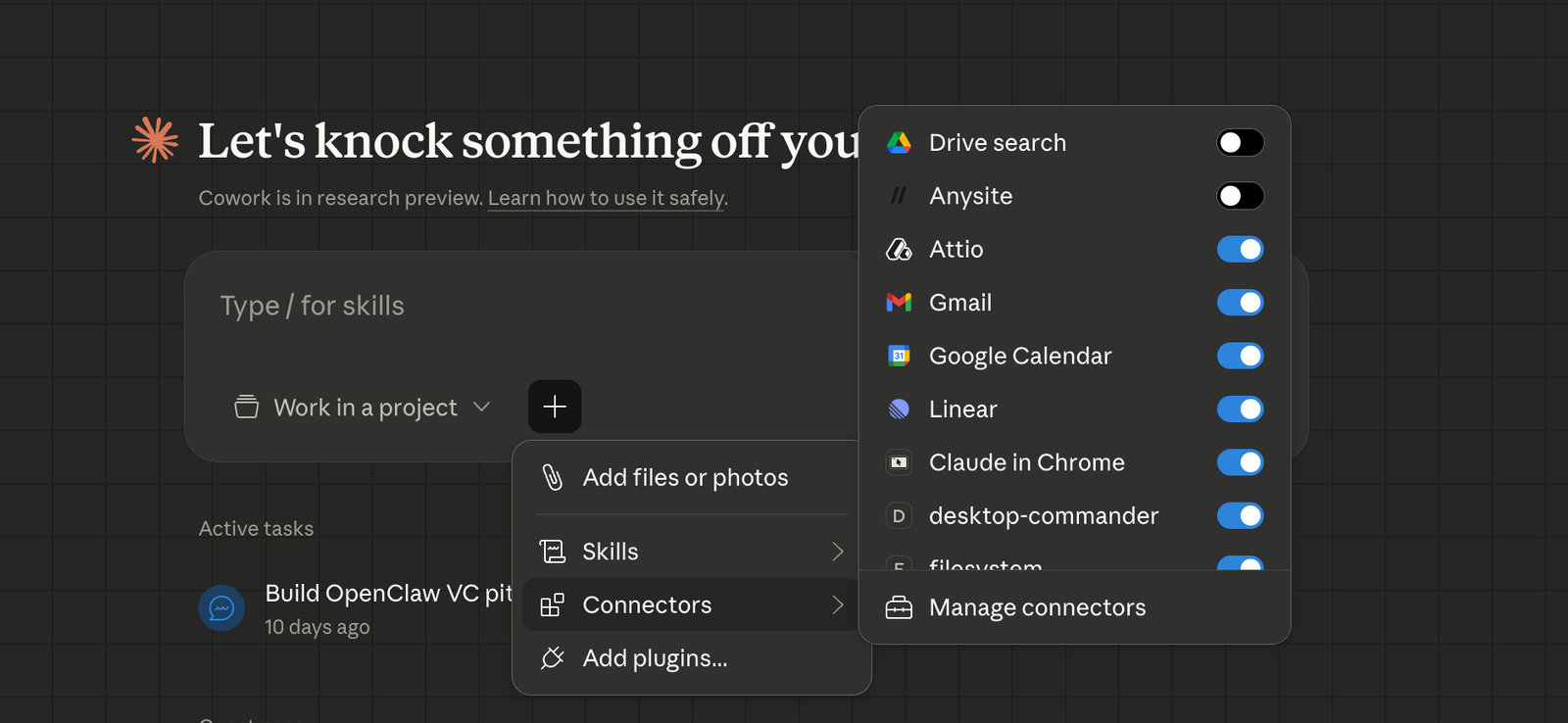Follow Learn how to use it safely link
1568x723 pixels.
607,198
